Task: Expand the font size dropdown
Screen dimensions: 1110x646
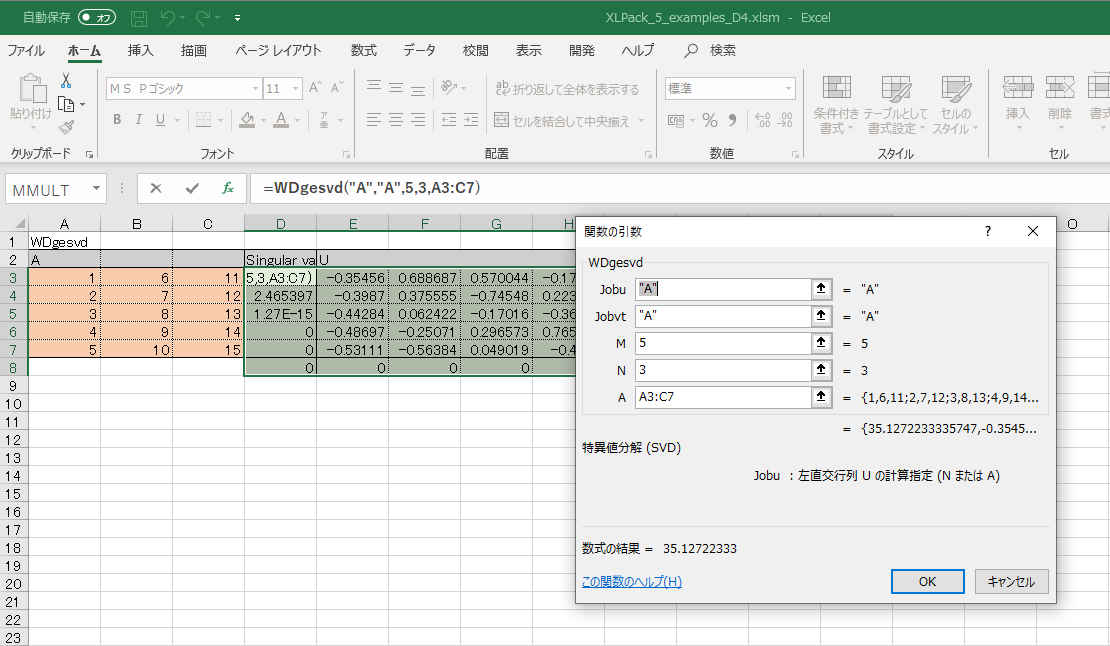Action: (x=295, y=89)
